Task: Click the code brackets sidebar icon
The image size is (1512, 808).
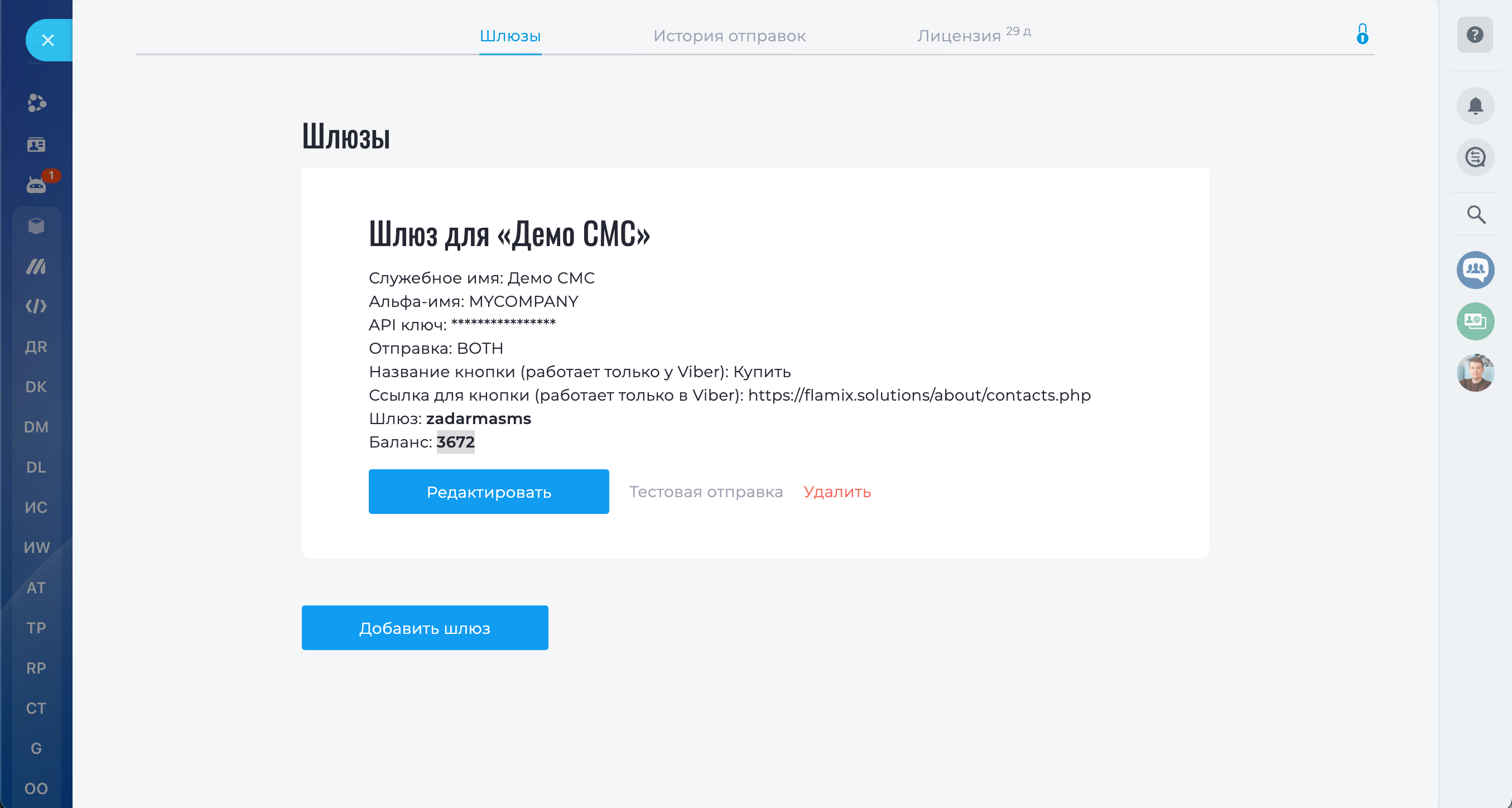Action: click(36, 306)
